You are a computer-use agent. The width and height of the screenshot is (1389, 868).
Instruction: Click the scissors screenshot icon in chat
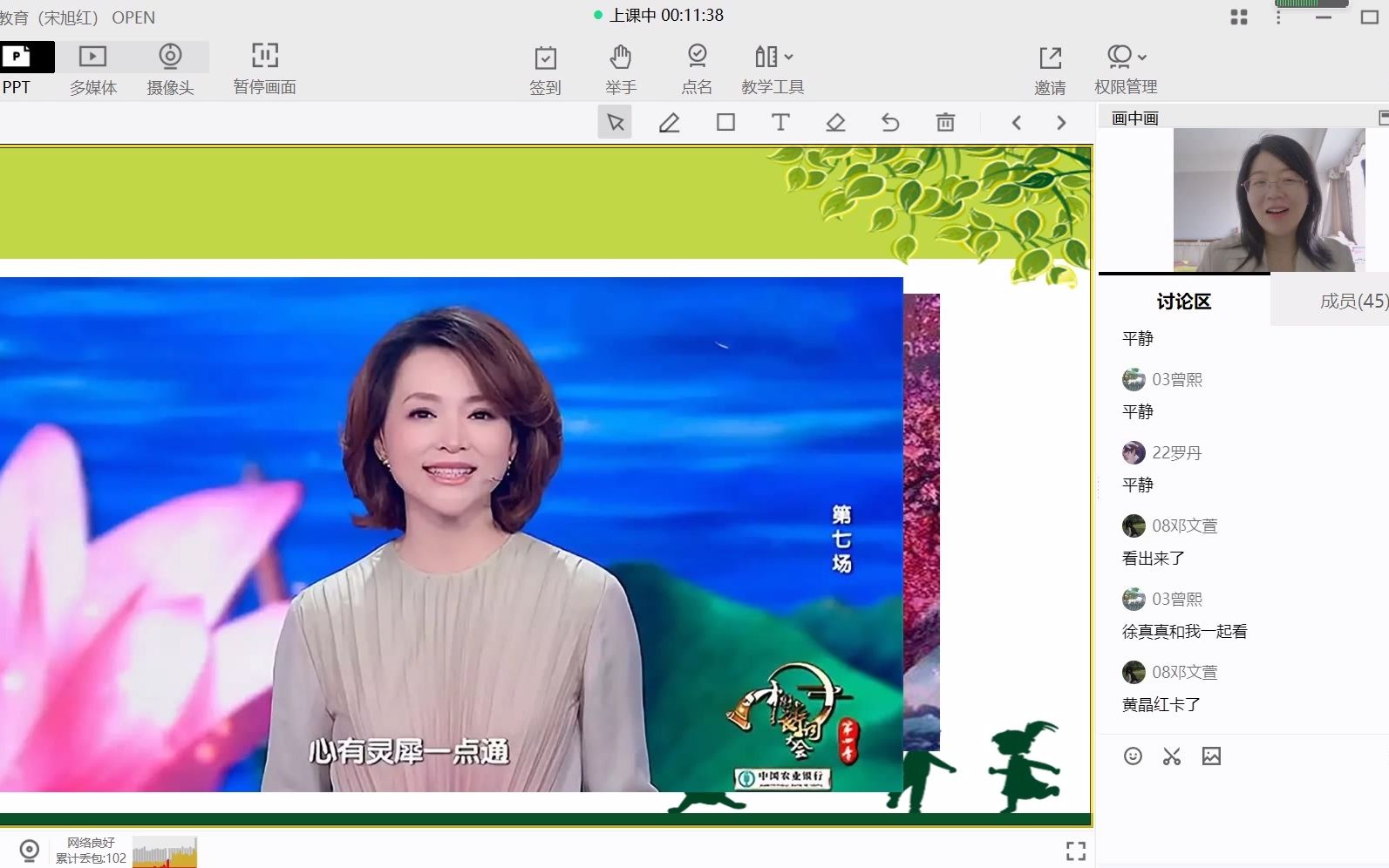coord(1172,756)
